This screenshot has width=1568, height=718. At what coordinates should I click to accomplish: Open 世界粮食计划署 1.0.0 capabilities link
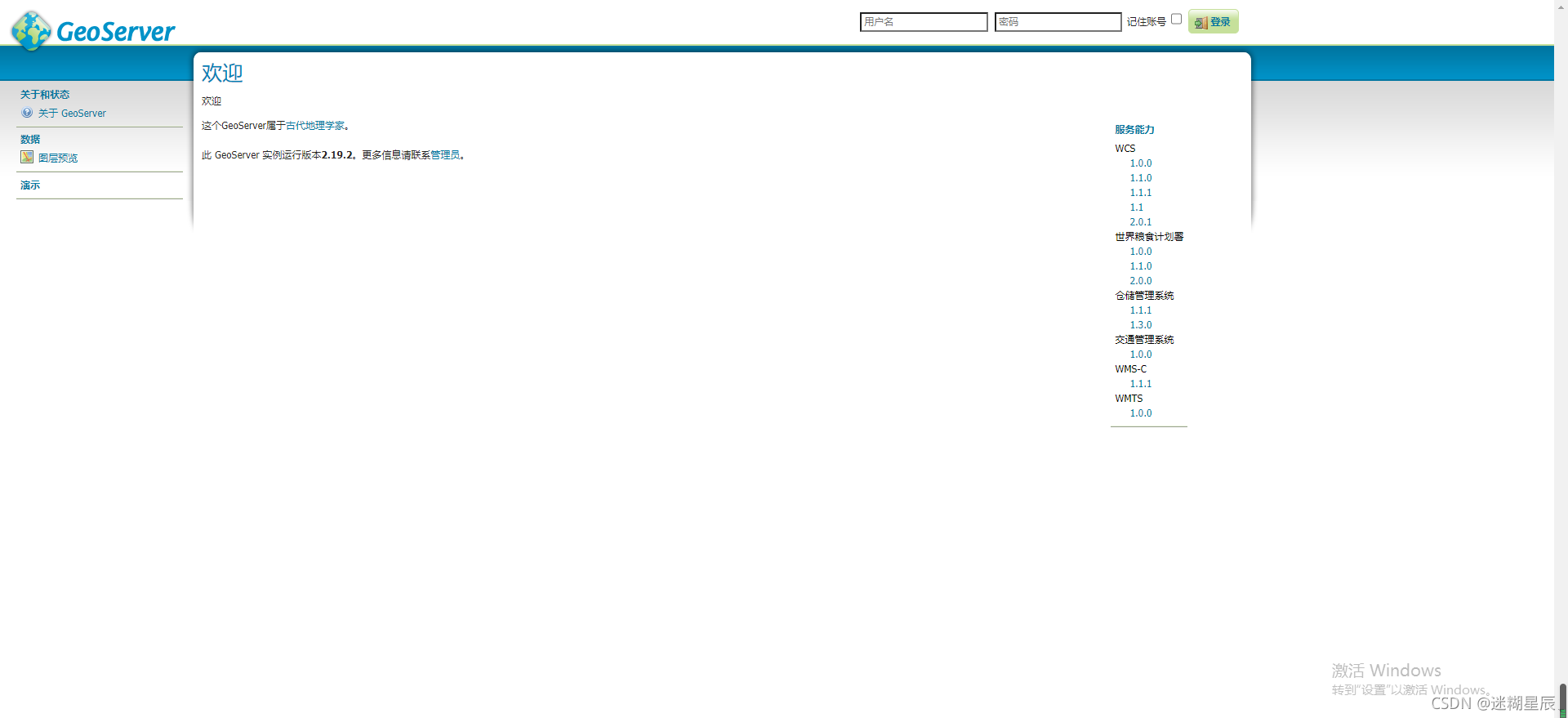1141,252
